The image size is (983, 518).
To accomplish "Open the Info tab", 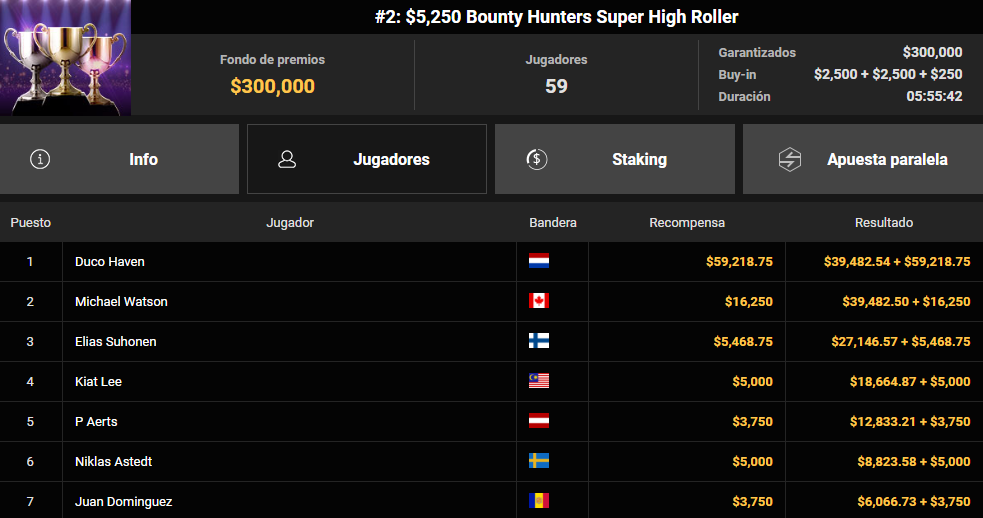I will pyautogui.click(x=119, y=159).
